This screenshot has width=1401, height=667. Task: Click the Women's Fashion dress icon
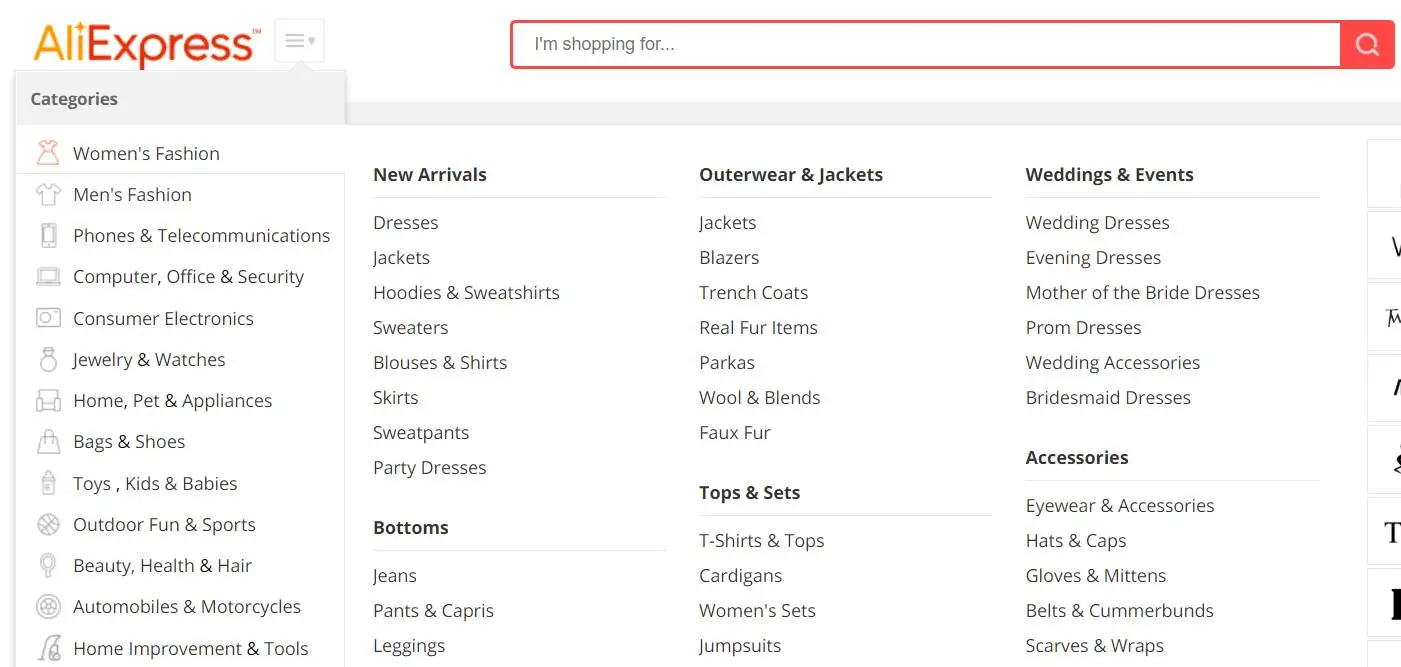48,153
